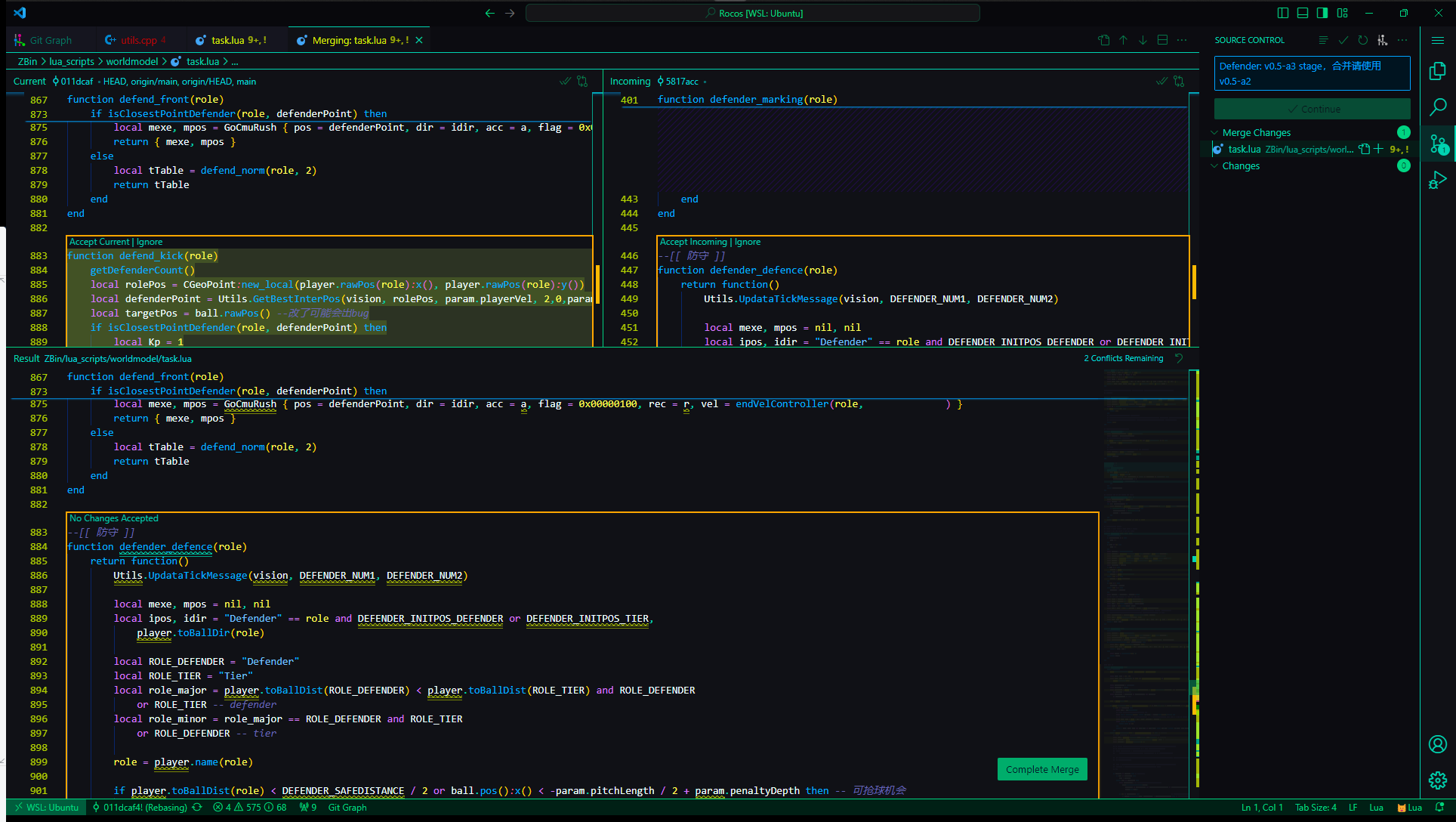Reset the result using the 2 Conflicts Remaining icon
Image resolution: width=1456 pixels, height=822 pixels.
tap(1179, 358)
